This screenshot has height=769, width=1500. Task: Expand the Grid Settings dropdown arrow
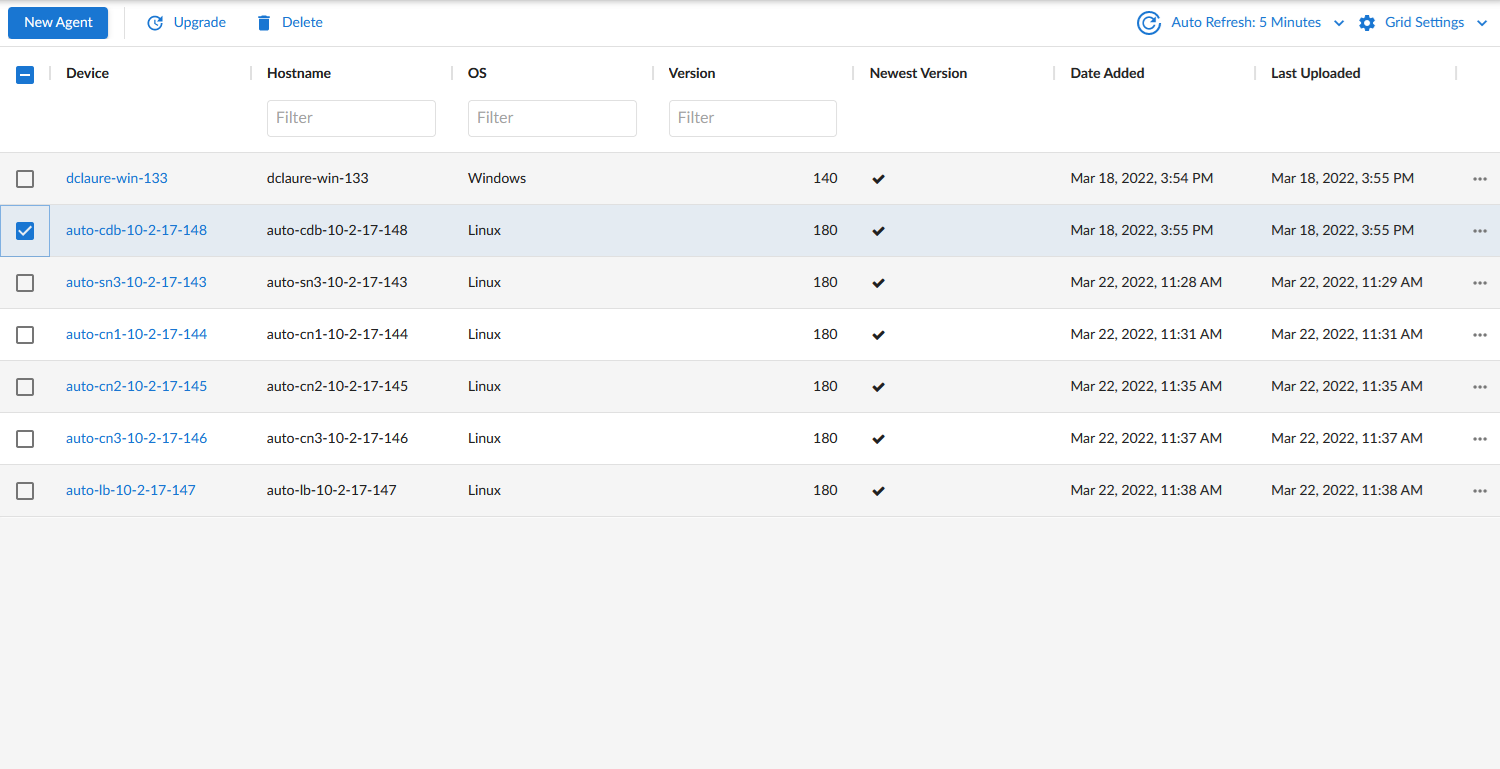(1482, 23)
